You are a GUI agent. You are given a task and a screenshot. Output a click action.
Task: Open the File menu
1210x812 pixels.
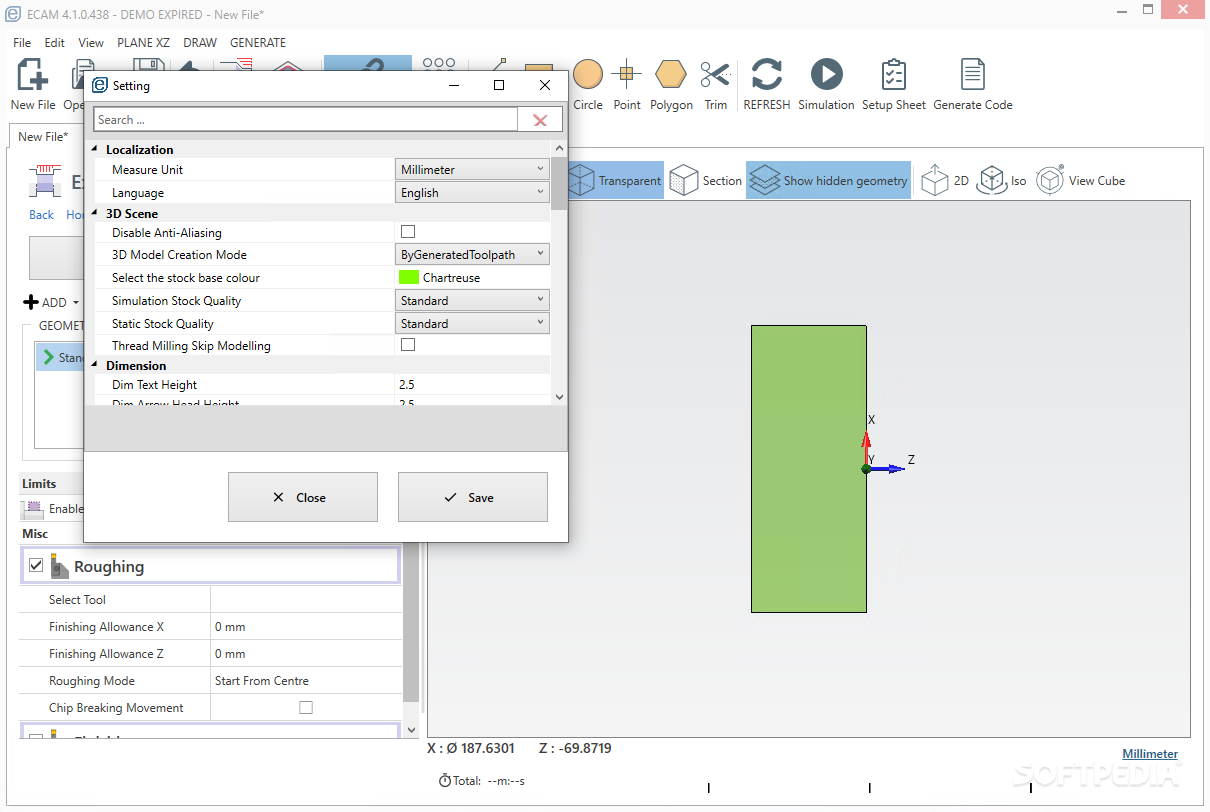point(22,43)
